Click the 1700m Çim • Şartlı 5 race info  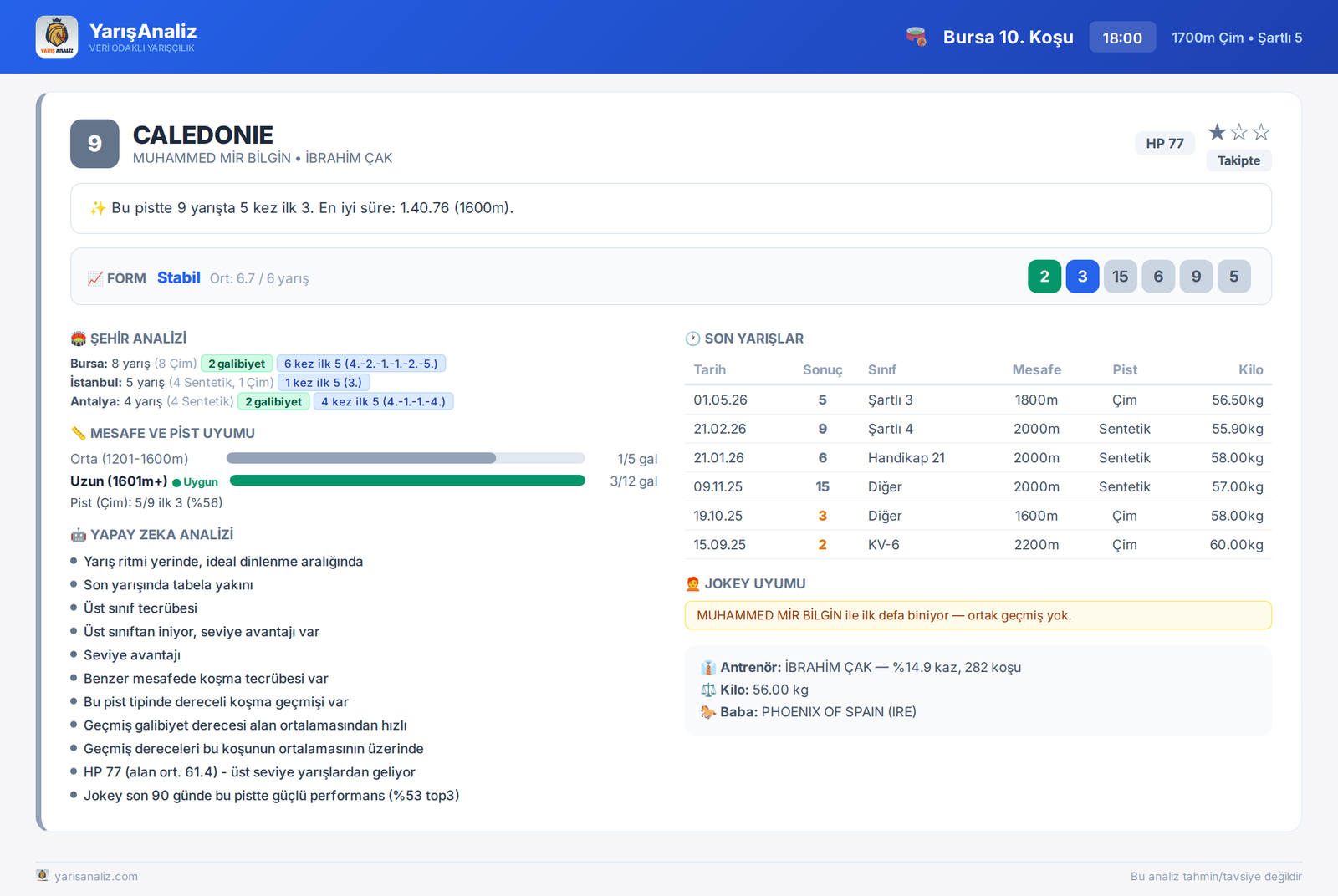click(x=1237, y=38)
